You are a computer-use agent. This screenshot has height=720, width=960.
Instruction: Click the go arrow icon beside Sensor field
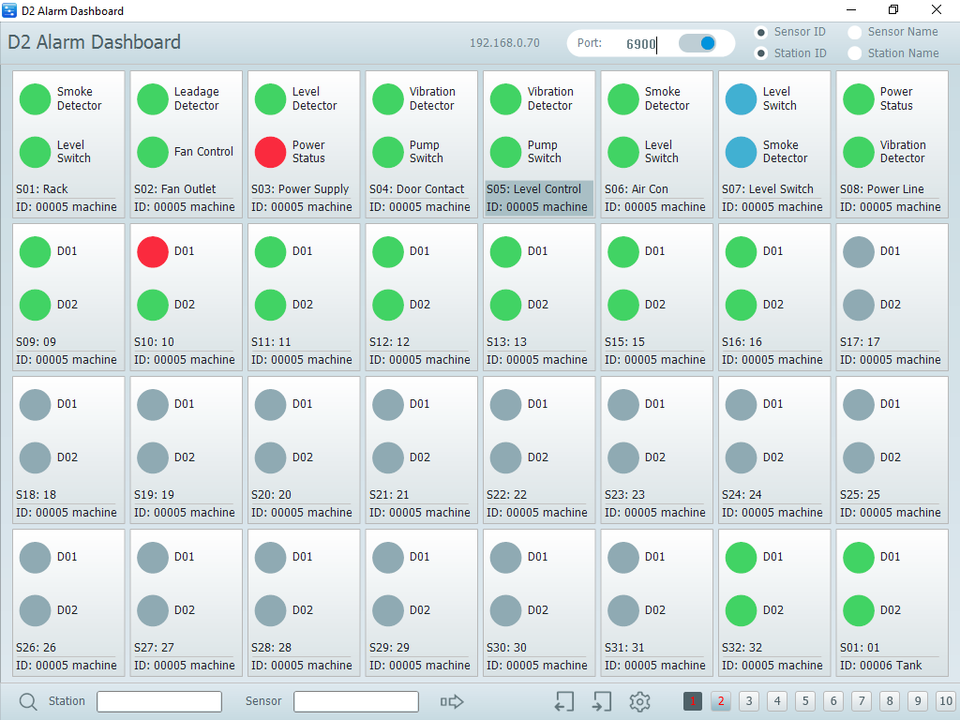click(x=452, y=702)
